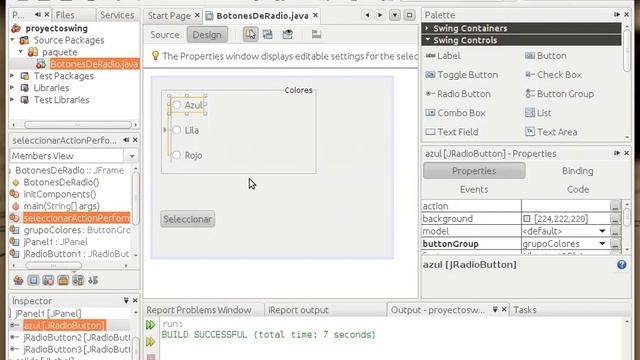
Task: Click Binding button in Properties panel
Action: tap(578, 171)
